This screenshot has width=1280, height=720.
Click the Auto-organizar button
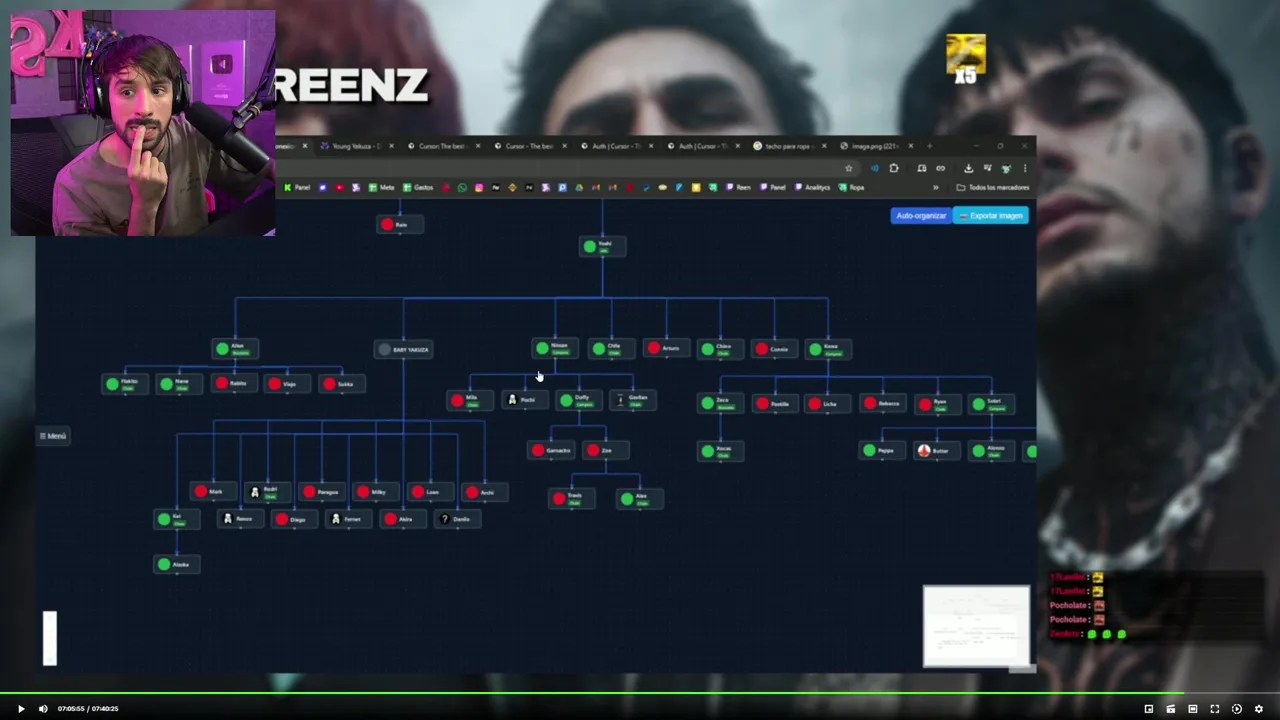pos(921,215)
